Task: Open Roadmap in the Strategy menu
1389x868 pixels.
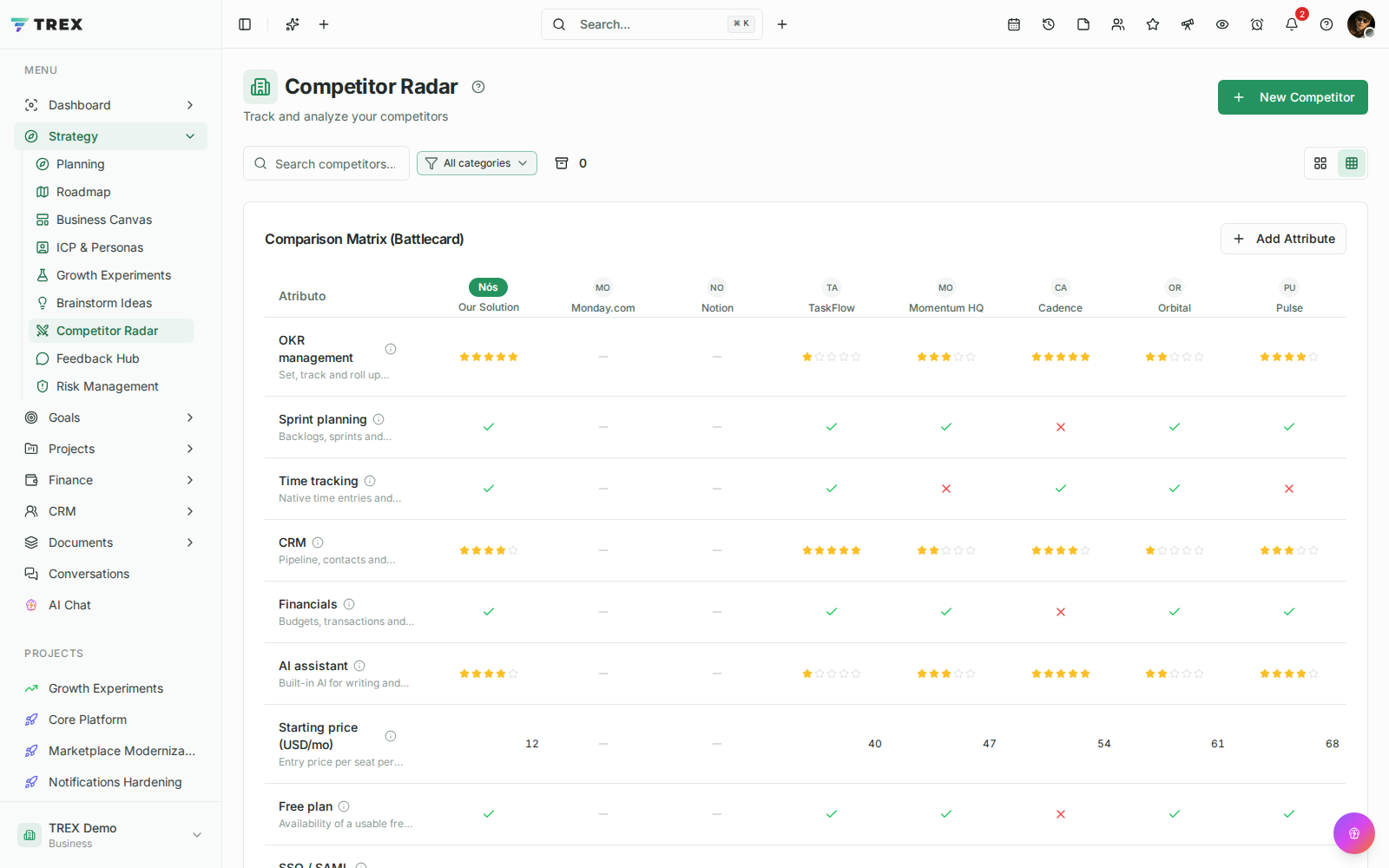Action: [111, 192]
